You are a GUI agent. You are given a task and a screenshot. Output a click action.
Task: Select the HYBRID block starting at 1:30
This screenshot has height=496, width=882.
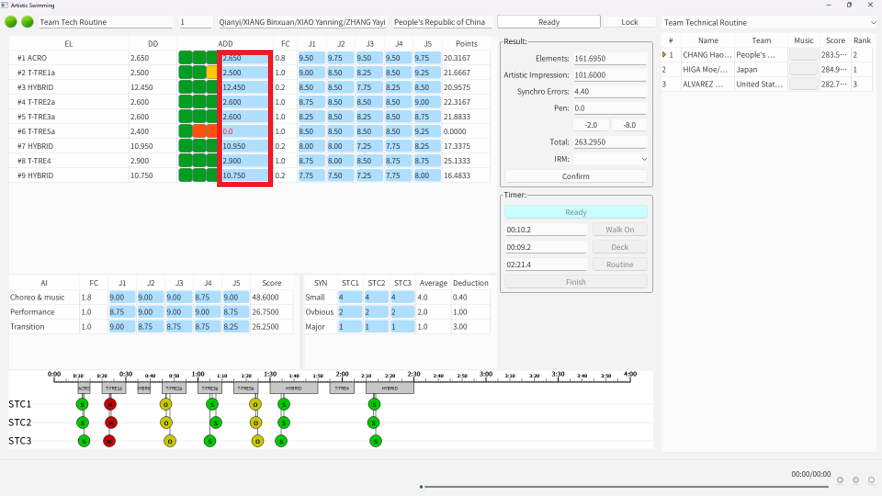(x=294, y=388)
